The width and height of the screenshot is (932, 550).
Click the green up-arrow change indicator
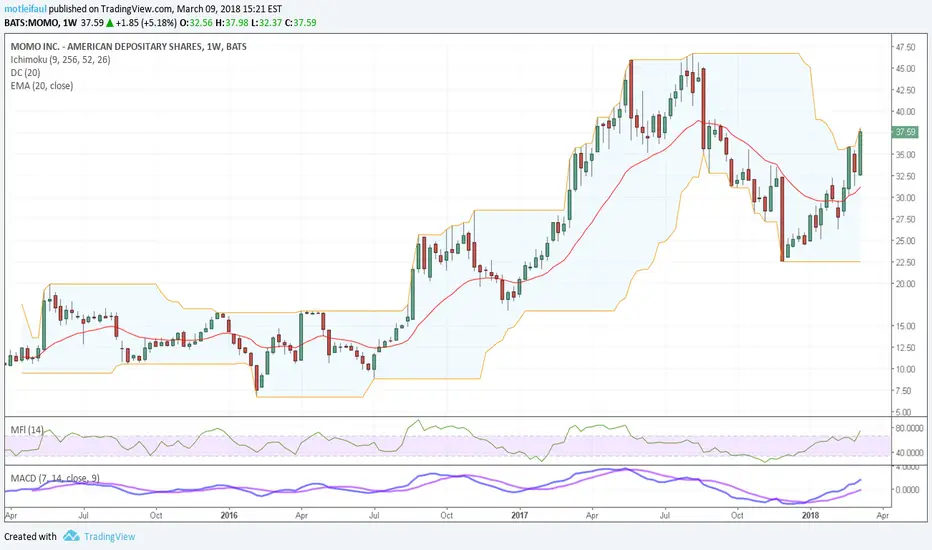[110, 23]
